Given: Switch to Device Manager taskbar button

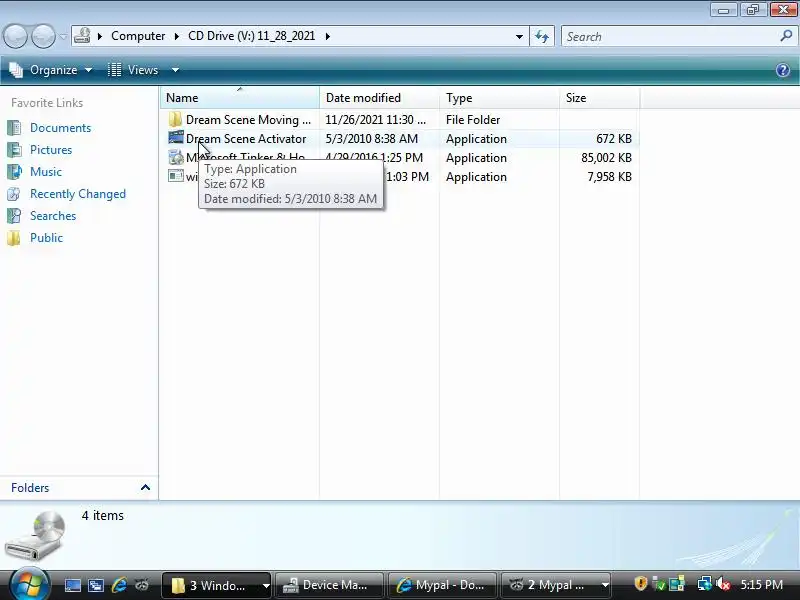Looking at the screenshot, I should click(329, 585).
